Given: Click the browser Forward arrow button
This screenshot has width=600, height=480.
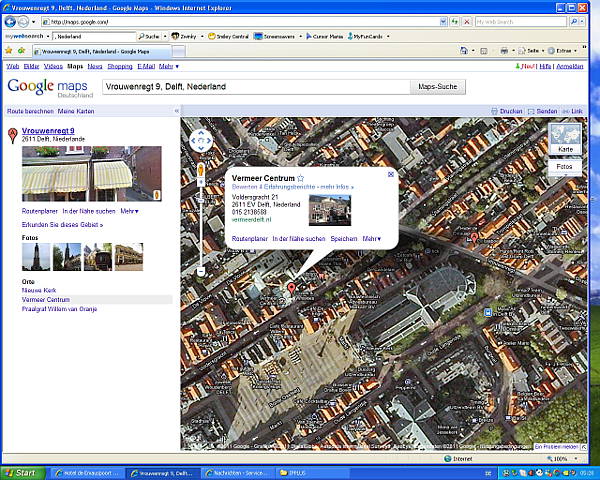Looking at the screenshot, I should coord(23,22).
